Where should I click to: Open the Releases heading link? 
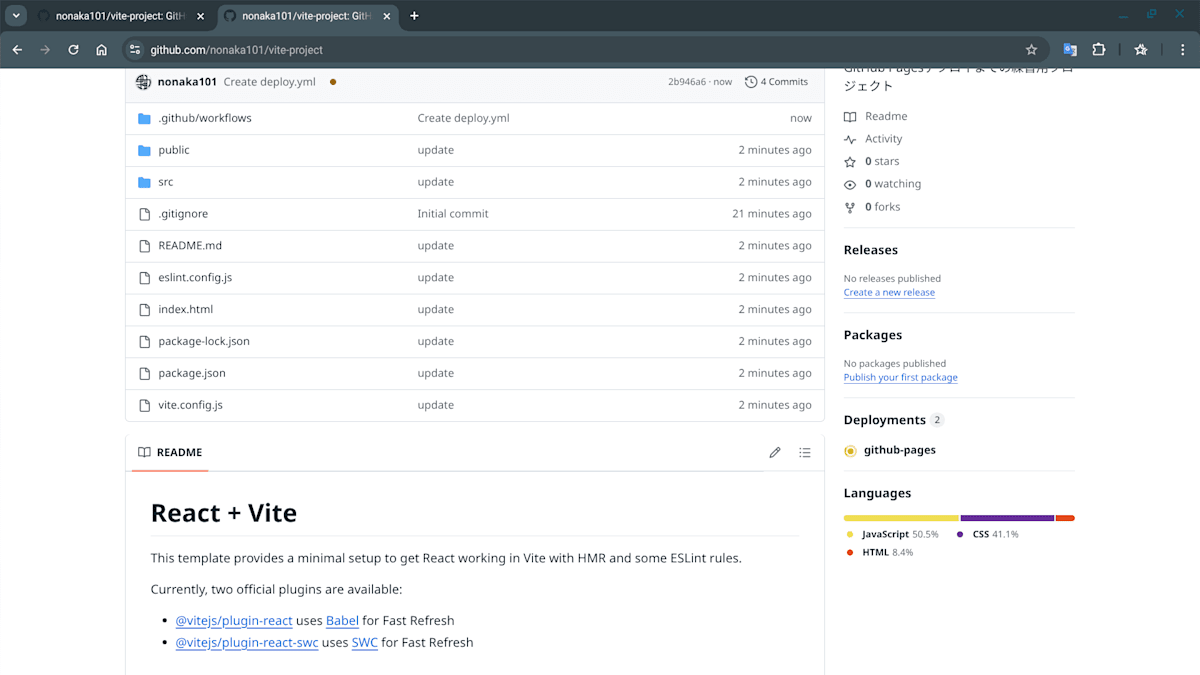click(x=871, y=251)
